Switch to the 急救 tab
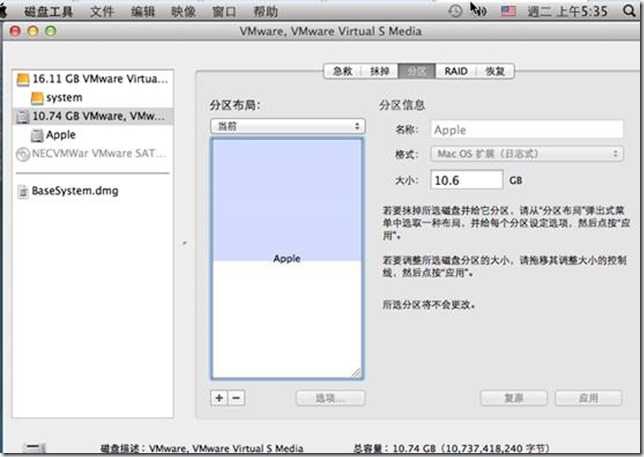 pyautogui.click(x=343, y=71)
